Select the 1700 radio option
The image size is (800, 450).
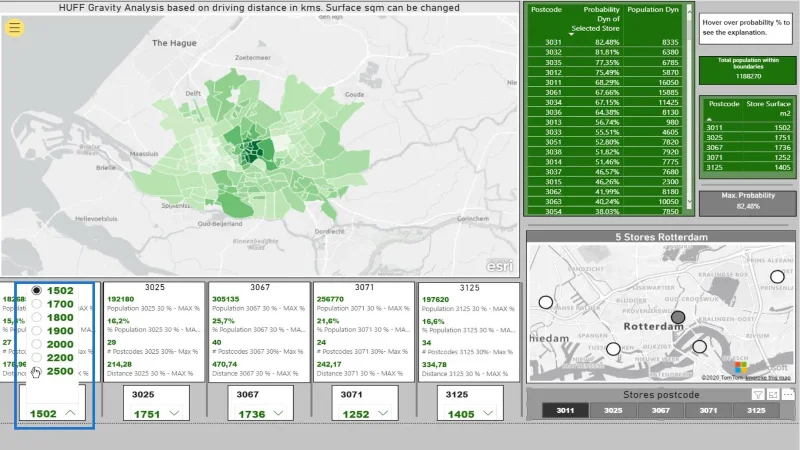coord(36,304)
